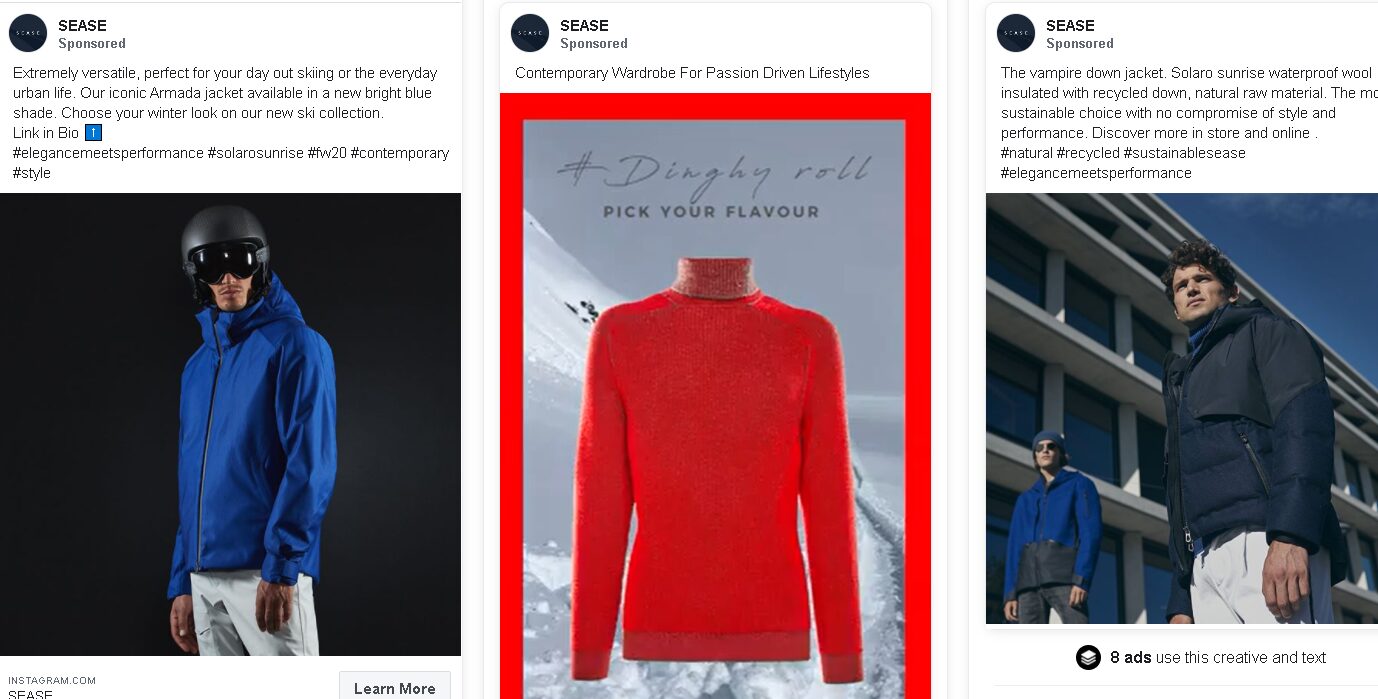1378x699 pixels.
Task: Click the '8 ads use this creative and text' label
Action: click(x=1218, y=657)
